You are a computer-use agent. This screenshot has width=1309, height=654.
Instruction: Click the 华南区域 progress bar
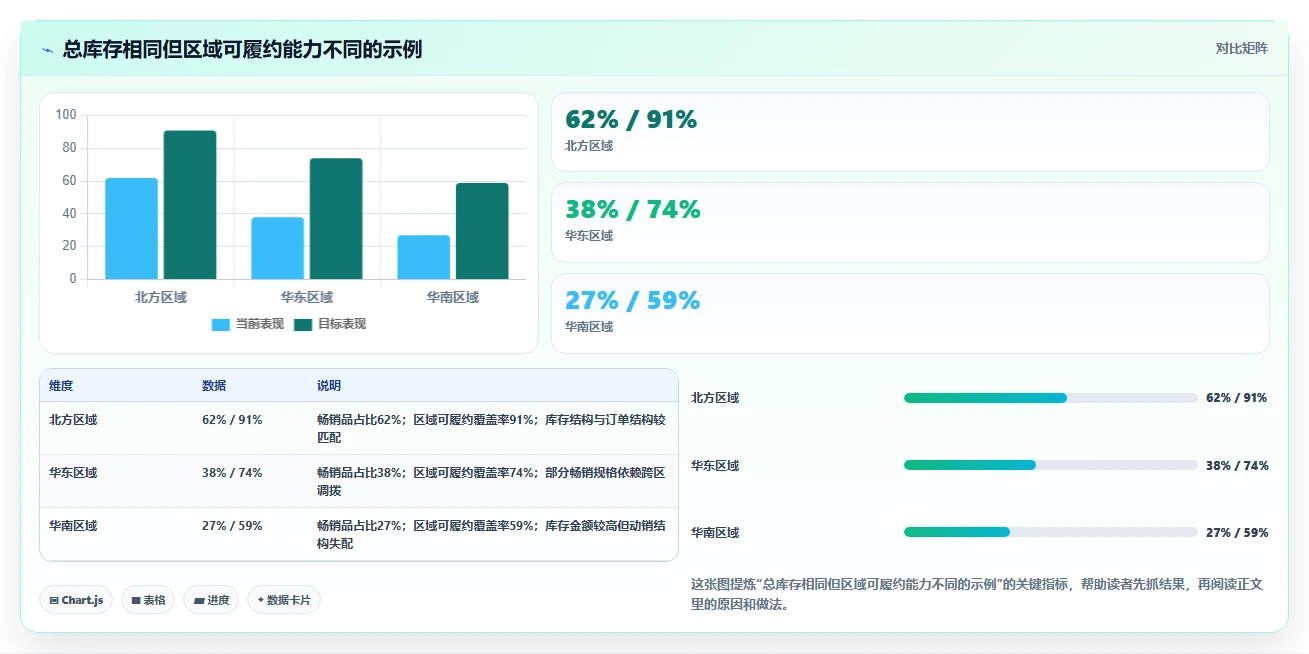1051,532
